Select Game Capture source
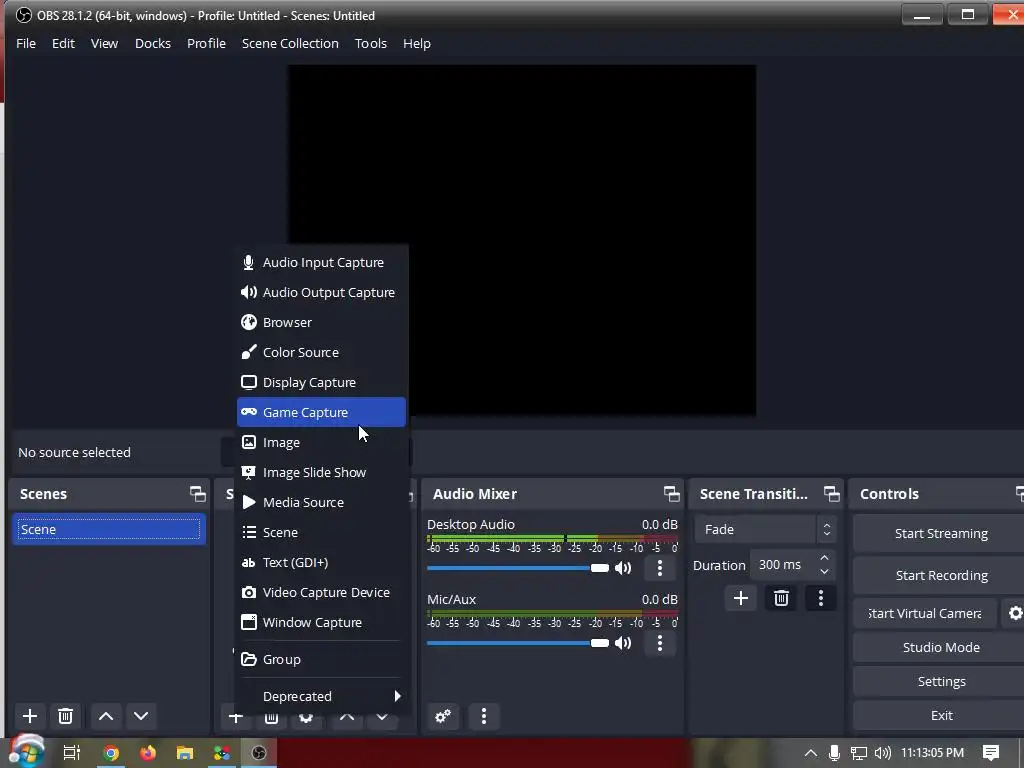Viewport: 1024px width, 768px height. pos(321,412)
